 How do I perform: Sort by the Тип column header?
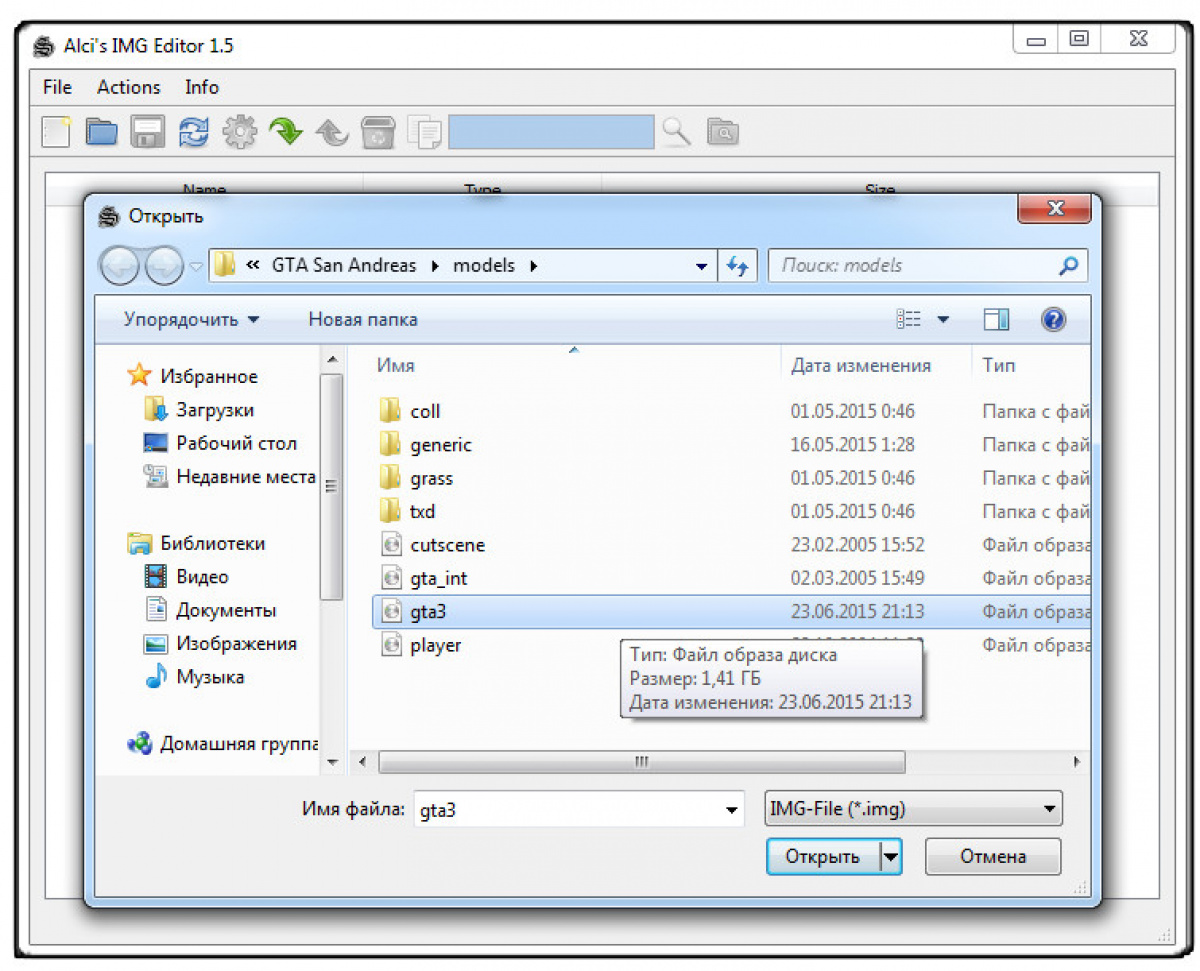tap(999, 366)
